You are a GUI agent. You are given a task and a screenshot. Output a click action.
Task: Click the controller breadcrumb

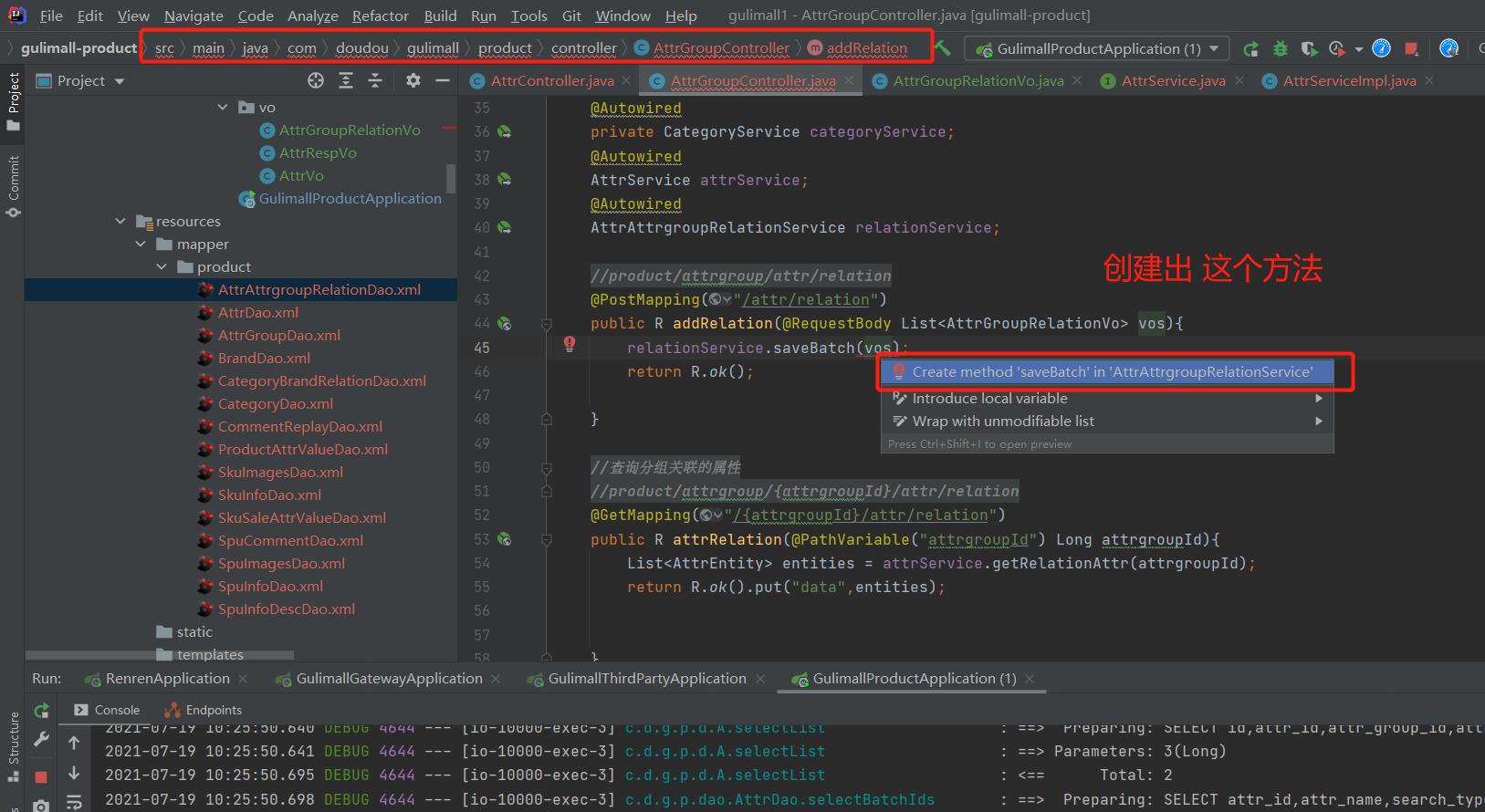pyautogui.click(x=583, y=48)
